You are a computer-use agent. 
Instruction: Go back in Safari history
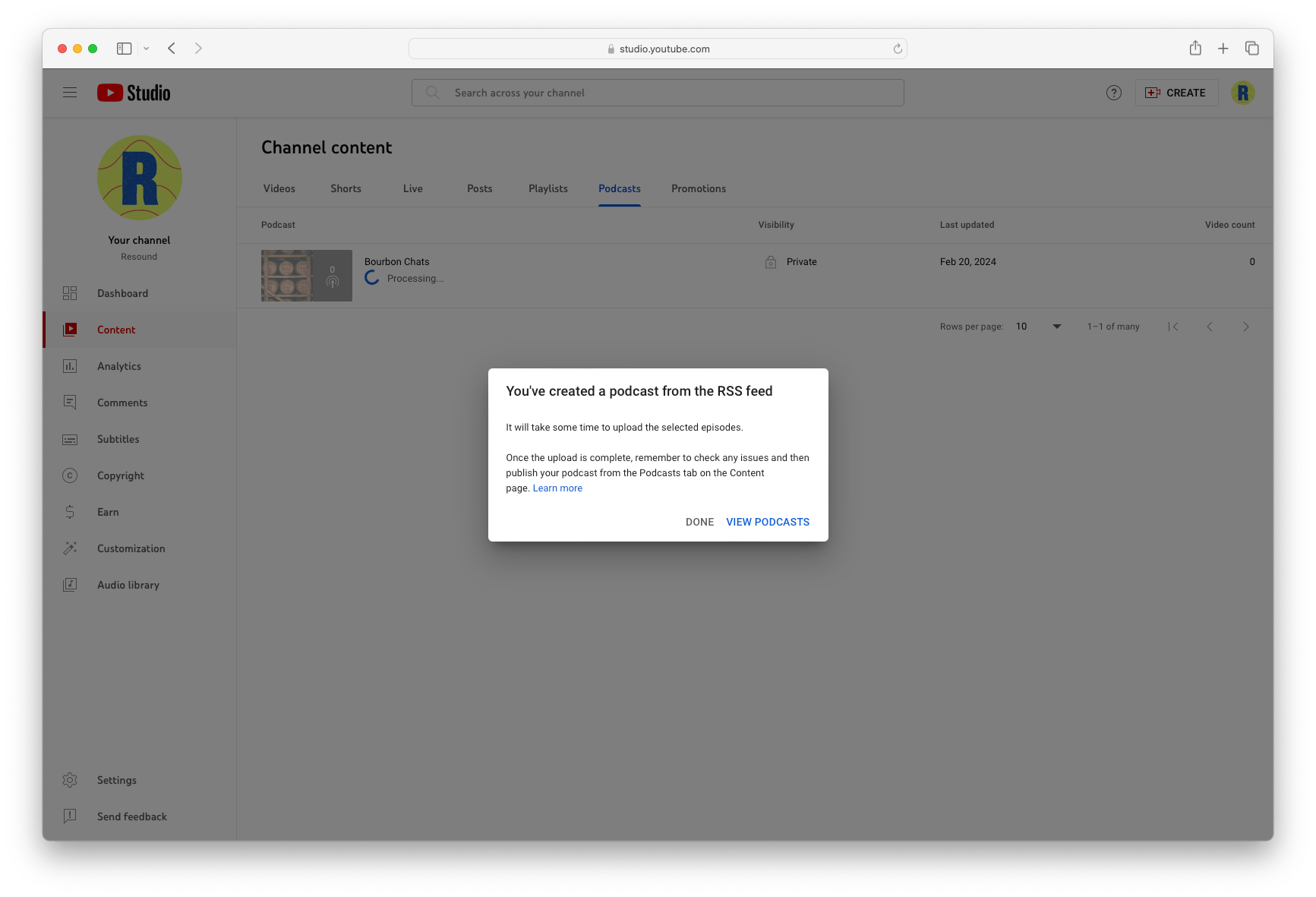click(x=172, y=49)
